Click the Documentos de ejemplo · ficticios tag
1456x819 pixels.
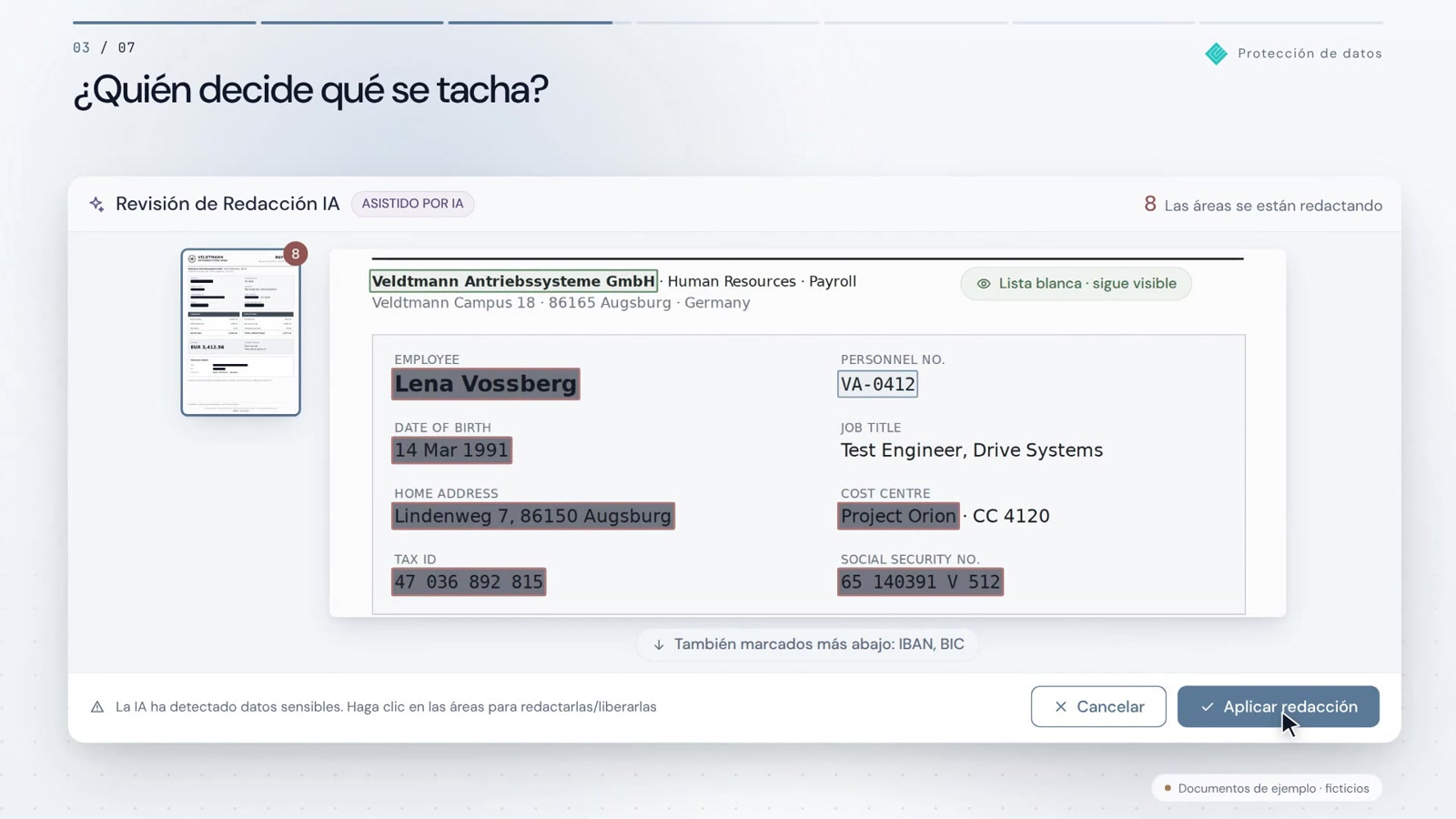[x=1267, y=788]
